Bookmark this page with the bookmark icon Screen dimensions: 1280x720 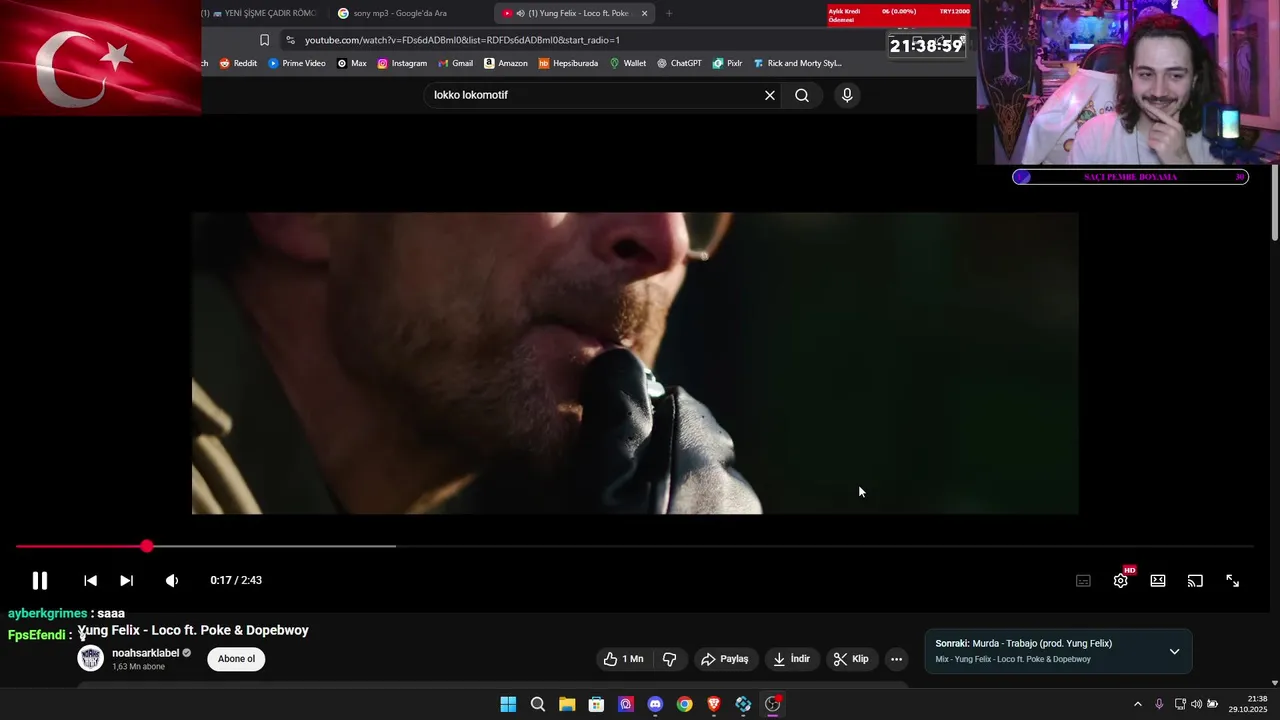coord(264,40)
